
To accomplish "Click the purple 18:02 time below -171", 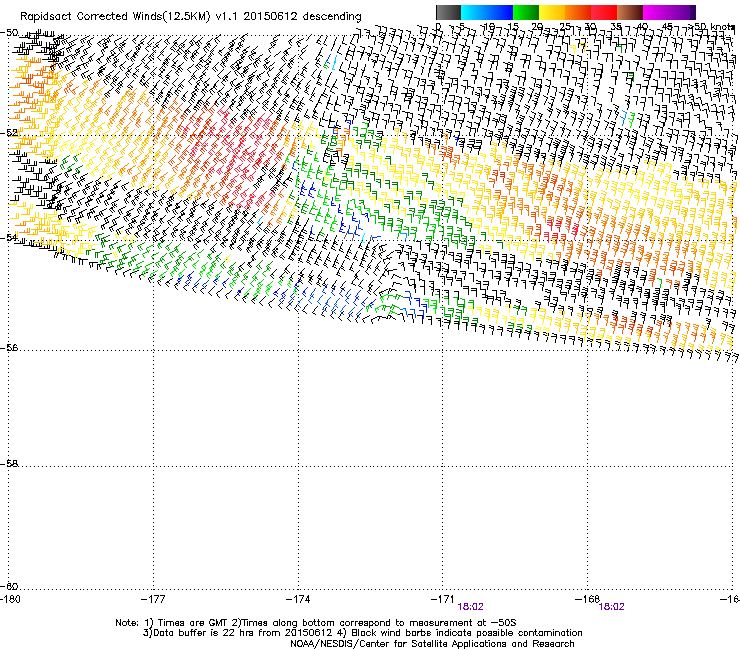I will (471, 607).
